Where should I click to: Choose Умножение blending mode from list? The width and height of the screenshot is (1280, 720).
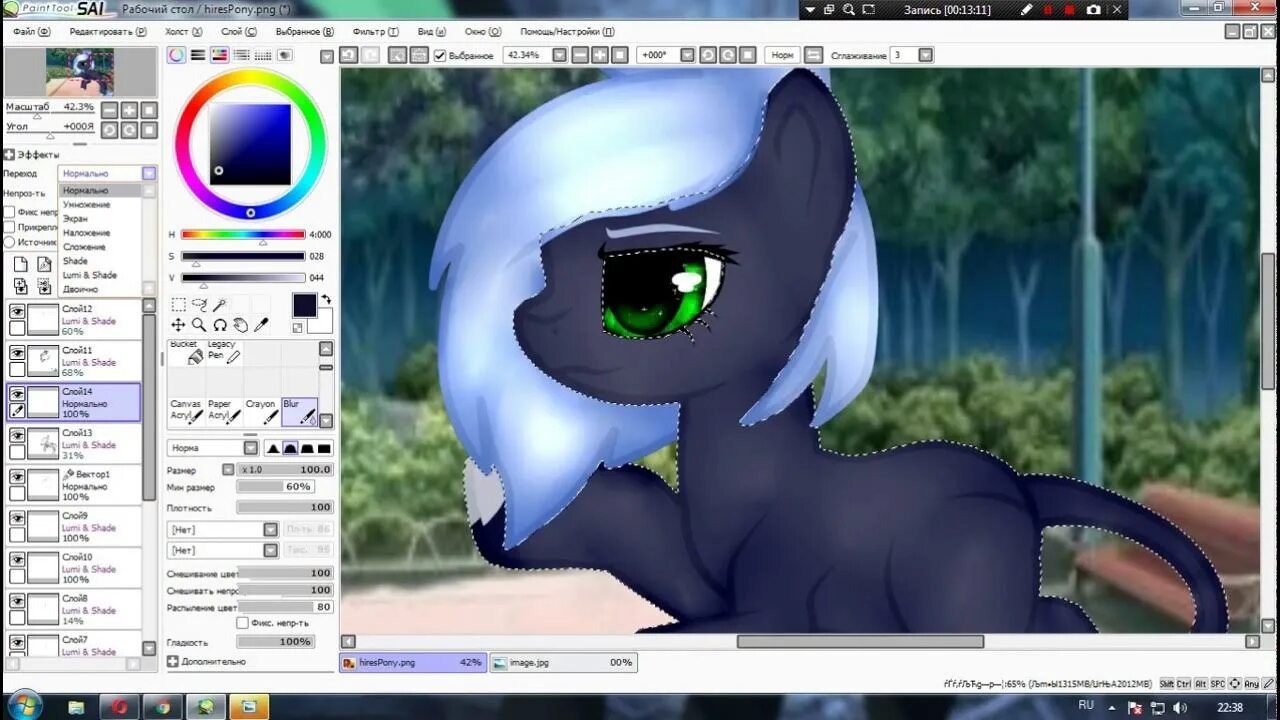pos(86,204)
